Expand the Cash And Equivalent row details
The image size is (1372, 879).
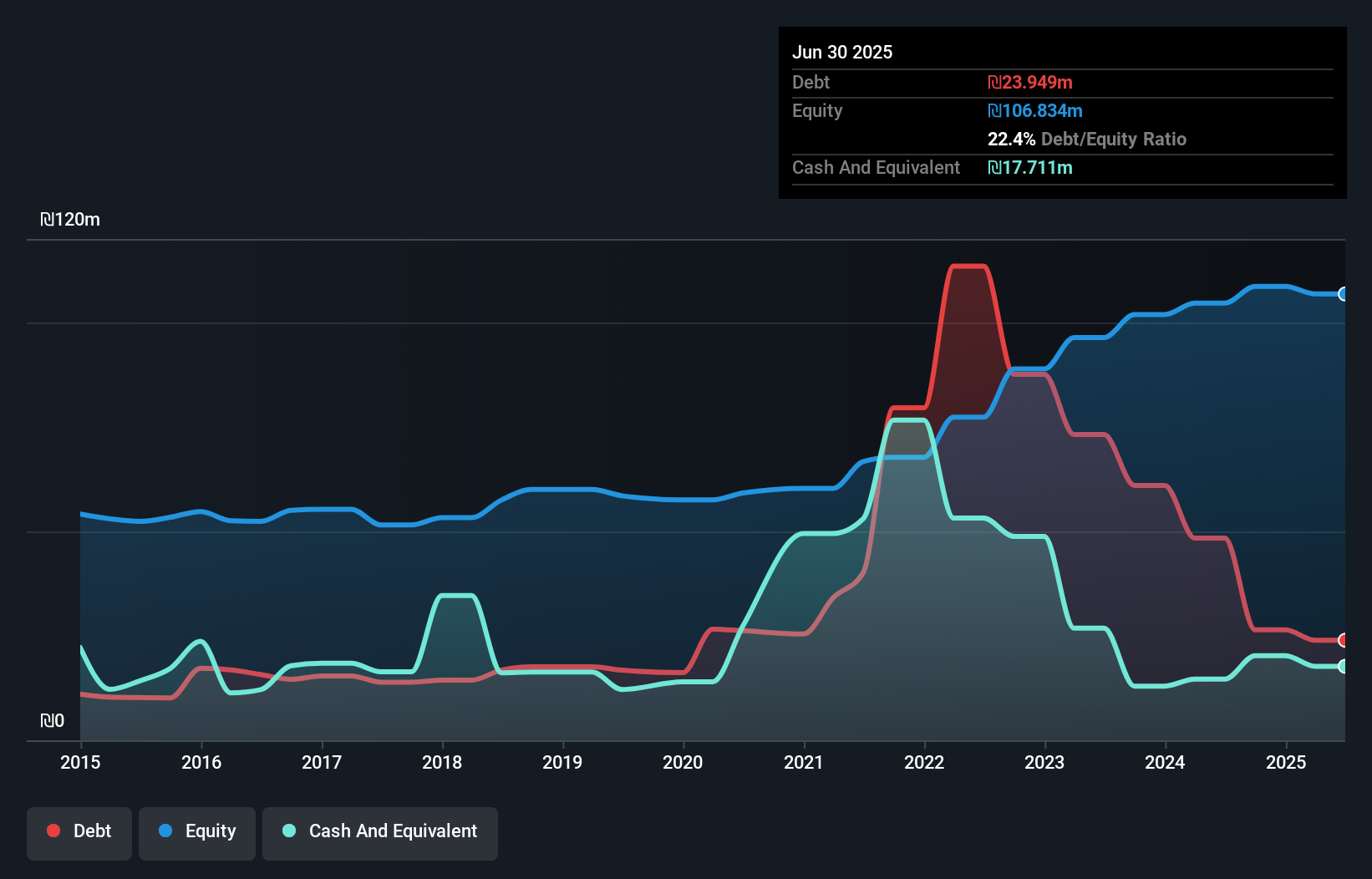(876, 168)
